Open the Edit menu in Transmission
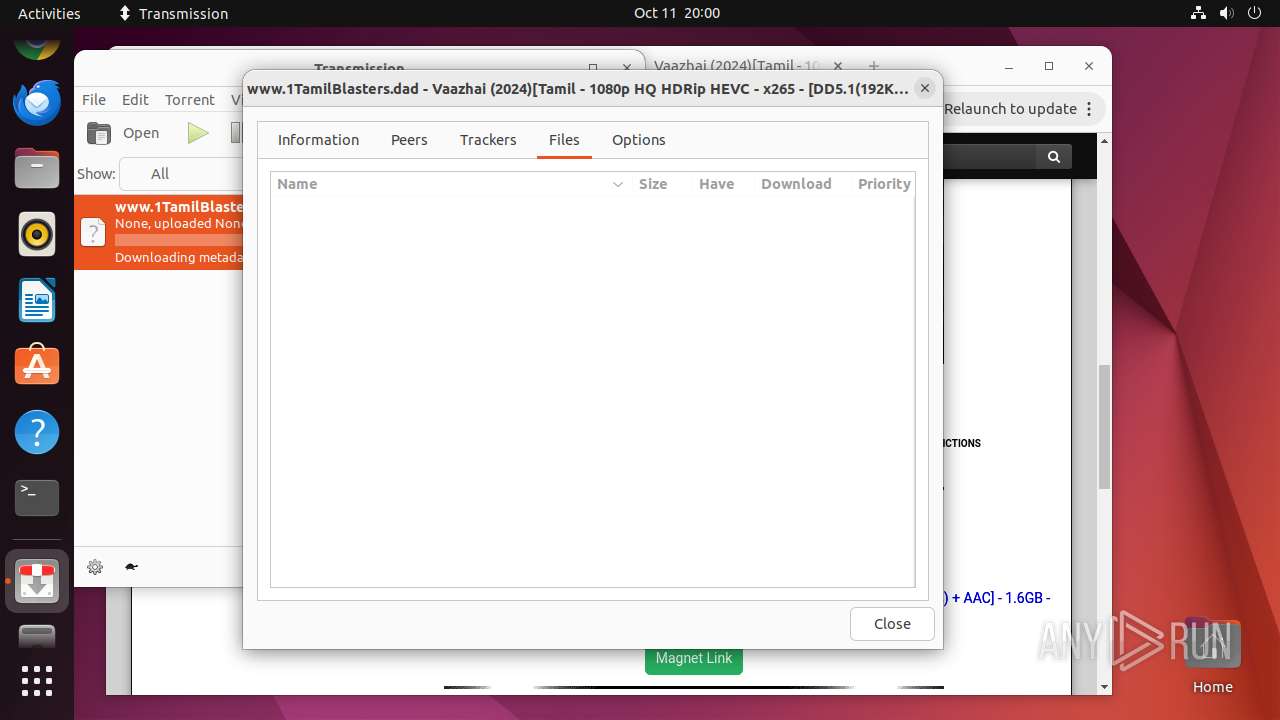Screen dimensions: 1280x720 tap(135, 100)
